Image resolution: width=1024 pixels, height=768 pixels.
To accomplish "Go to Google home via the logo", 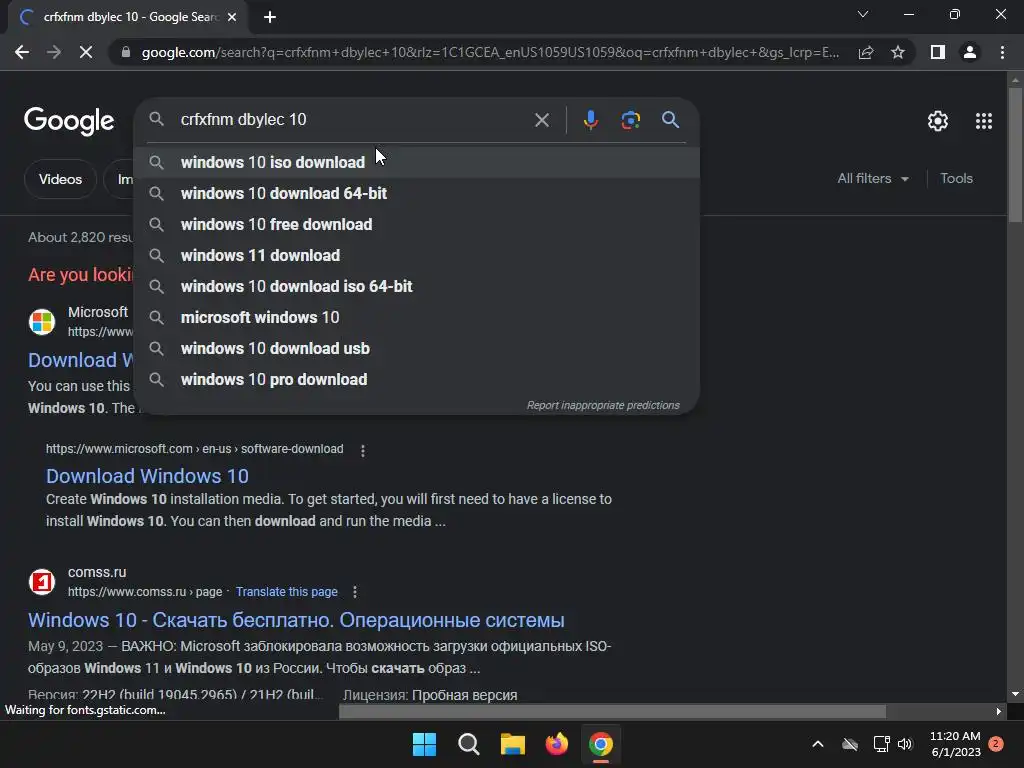I will 69,121.
